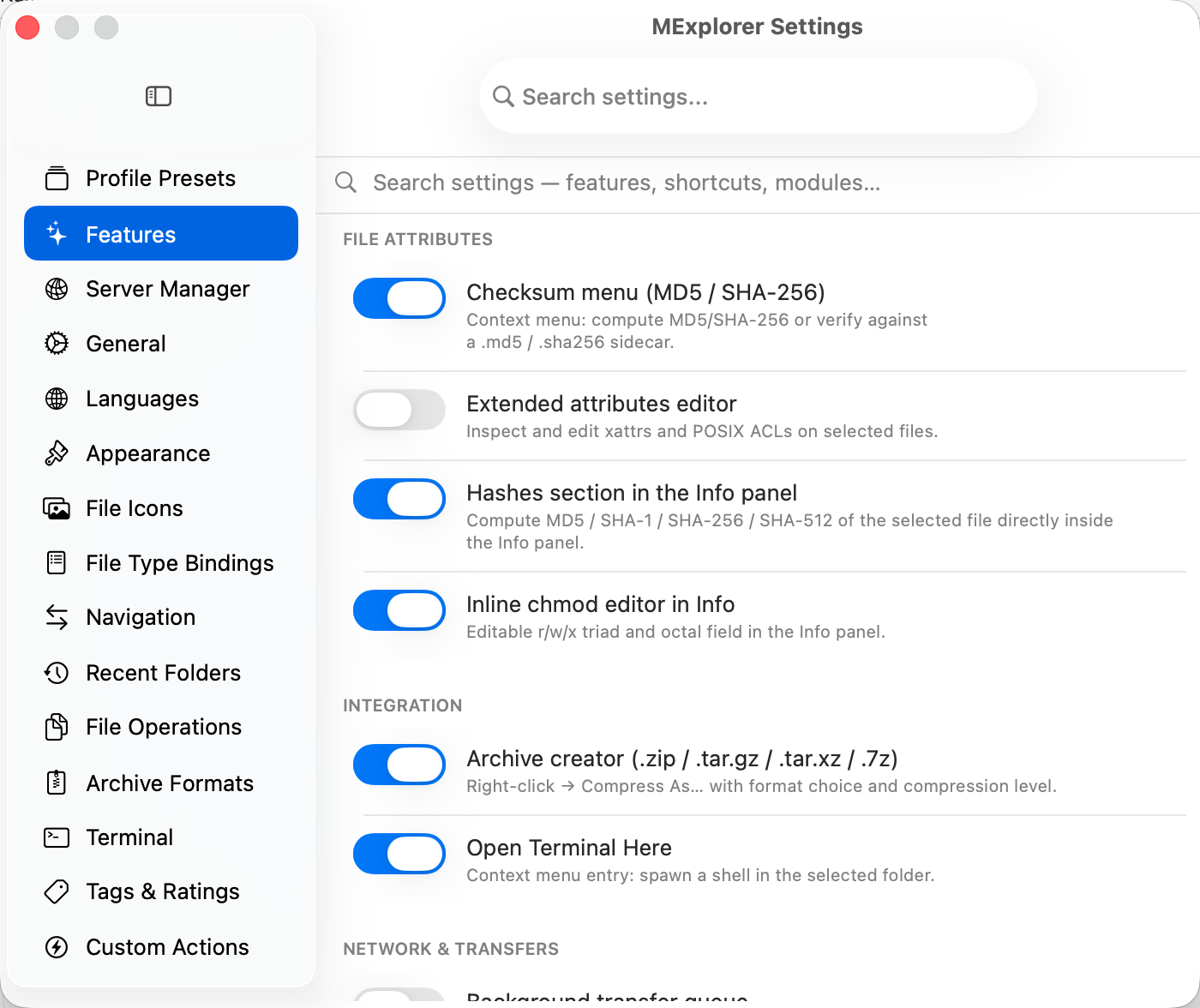Click the Extended attributes editor label

(602, 404)
